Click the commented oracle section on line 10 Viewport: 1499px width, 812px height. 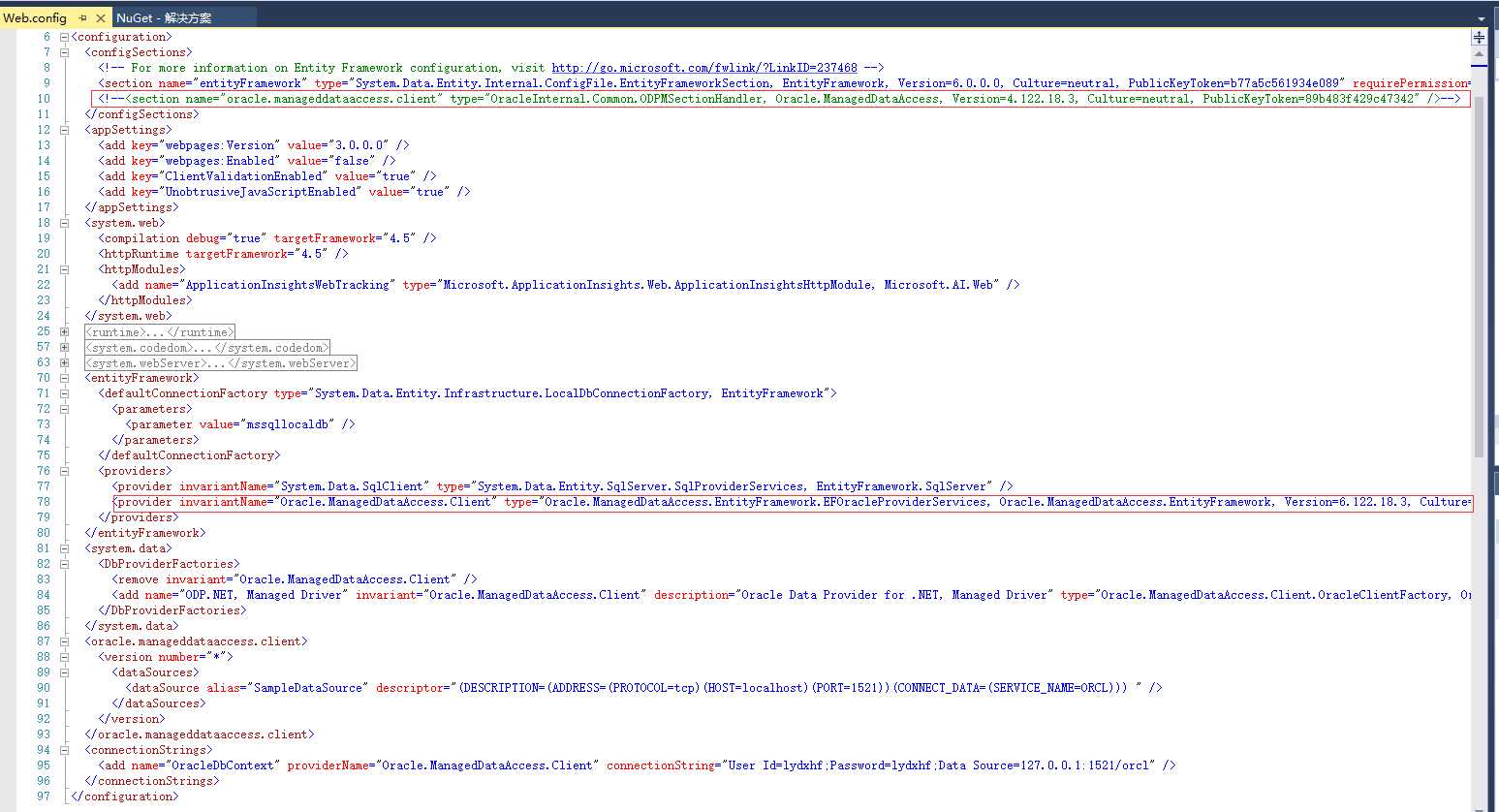click(779, 99)
